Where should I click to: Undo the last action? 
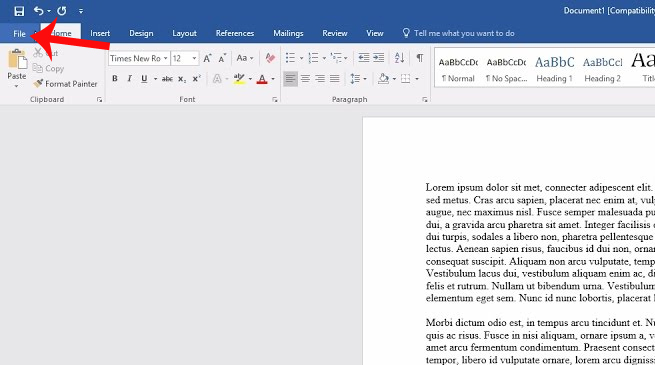38,11
